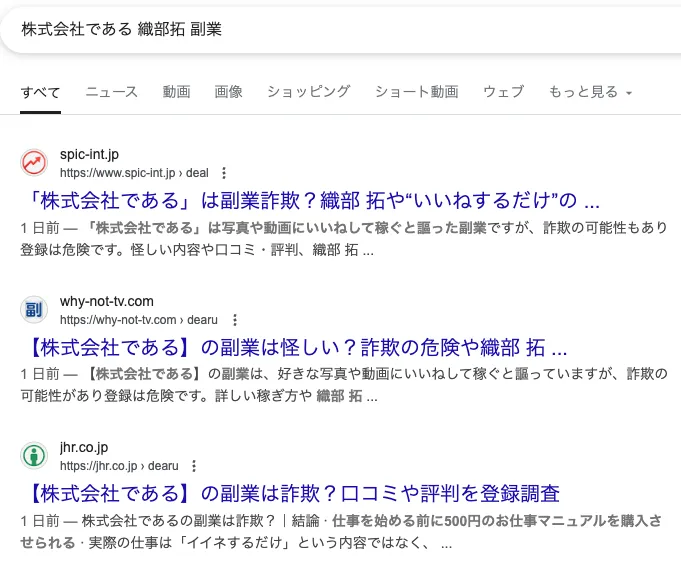The height and width of the screenshot is (580, 681).
Task: Click URL https://why-not-tv.com › dearu
Action: click(139, 320)
